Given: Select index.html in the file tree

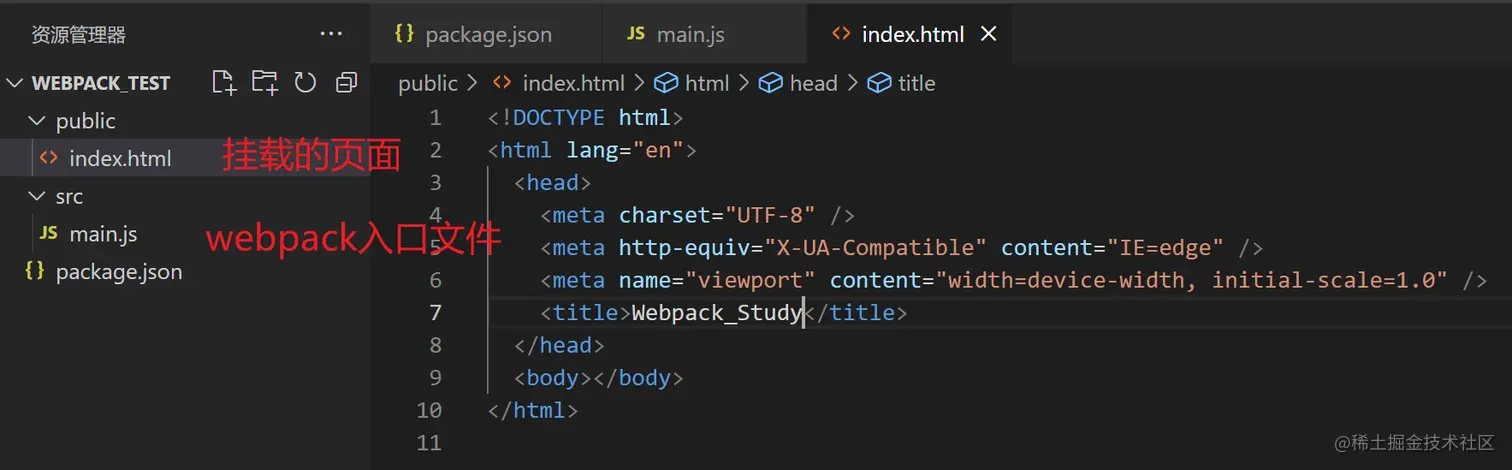Looking at the screenshot, I should pos(120,158).
